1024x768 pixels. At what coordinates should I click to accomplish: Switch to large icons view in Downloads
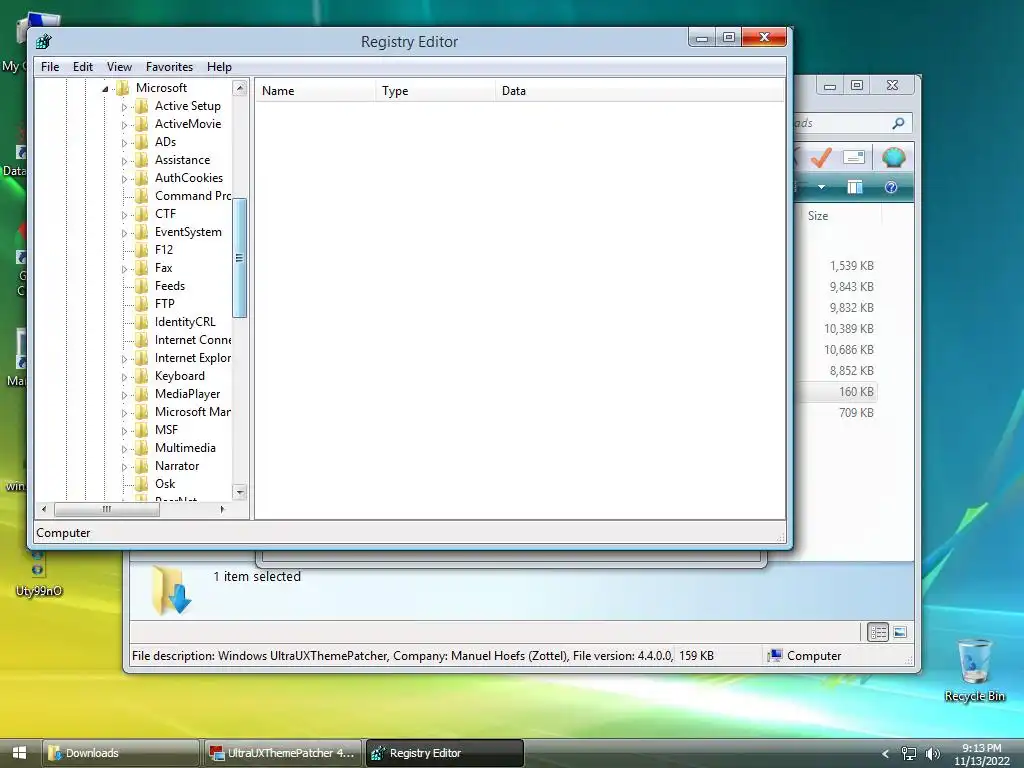900,632
